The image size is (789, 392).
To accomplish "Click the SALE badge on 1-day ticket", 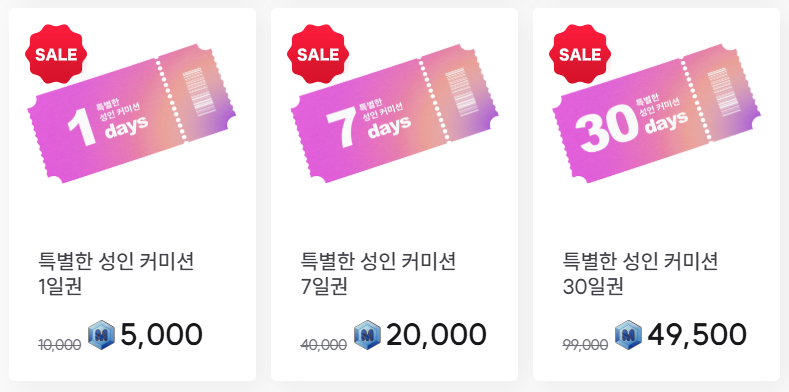I will click(x=56, y=54).
